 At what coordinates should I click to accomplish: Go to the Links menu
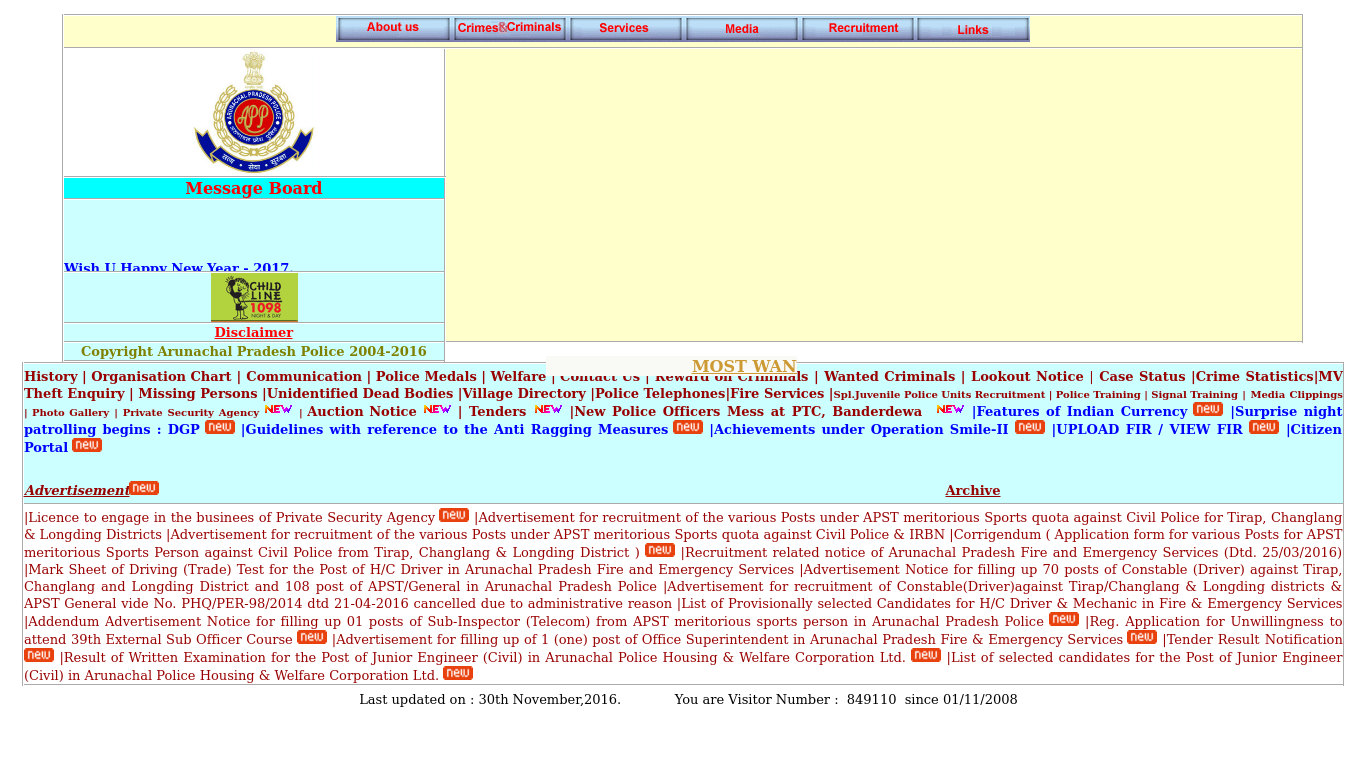(973, 29)
